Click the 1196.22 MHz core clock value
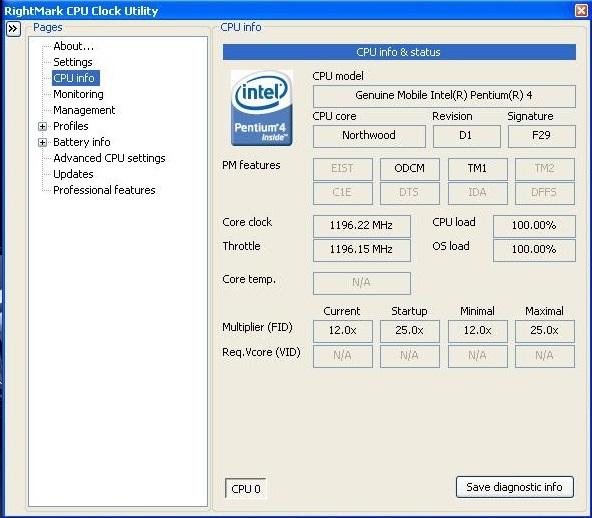 click(x=361, y=226)
